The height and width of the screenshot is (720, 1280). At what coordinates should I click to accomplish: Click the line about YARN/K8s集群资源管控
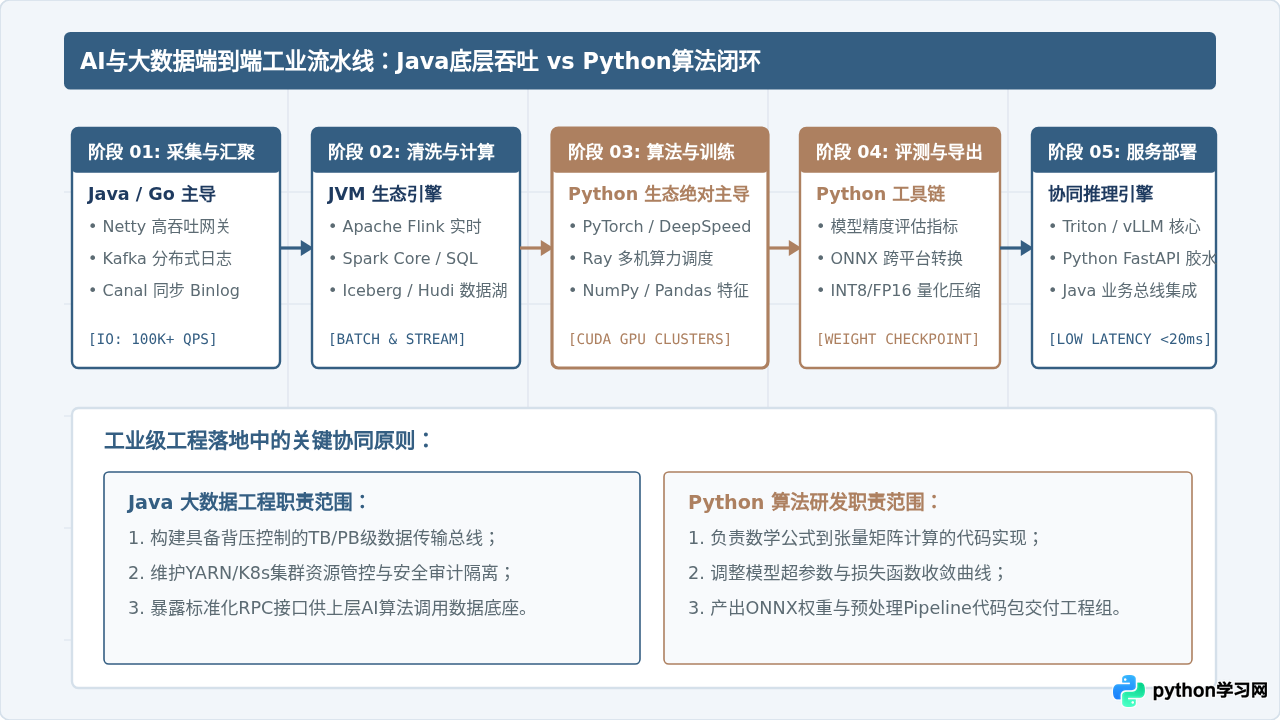321,573
